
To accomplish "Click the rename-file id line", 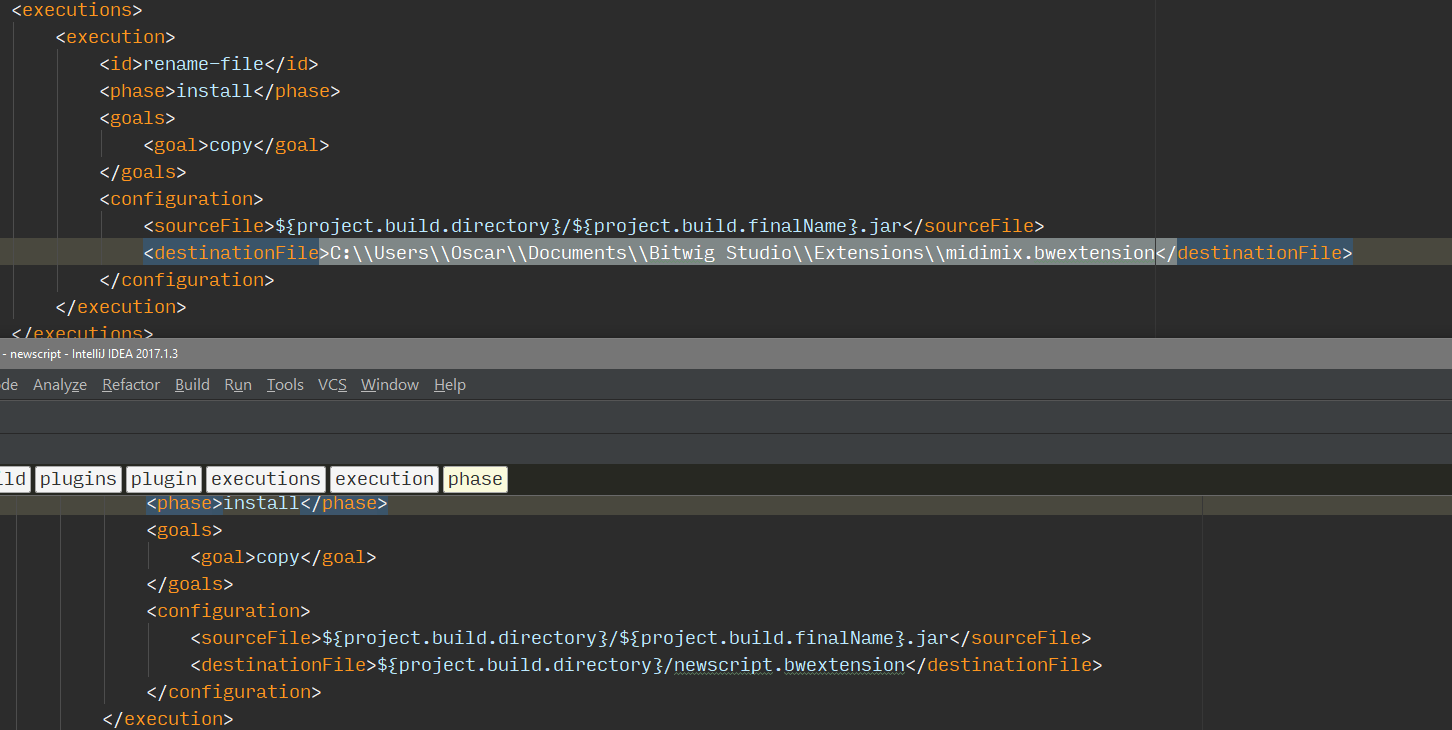I will [209, 64].
